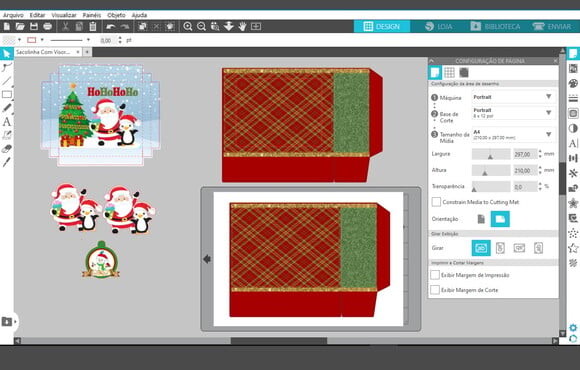The image size is (580, 370).
Task: Set orientation to portrait
Action: tap(481, 219)
